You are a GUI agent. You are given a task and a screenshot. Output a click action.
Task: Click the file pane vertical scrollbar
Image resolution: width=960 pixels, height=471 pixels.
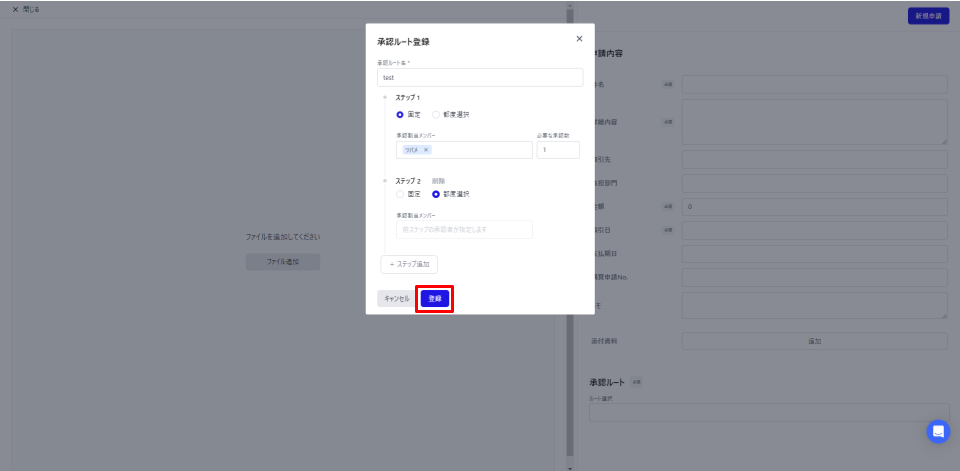click(570, 233)
